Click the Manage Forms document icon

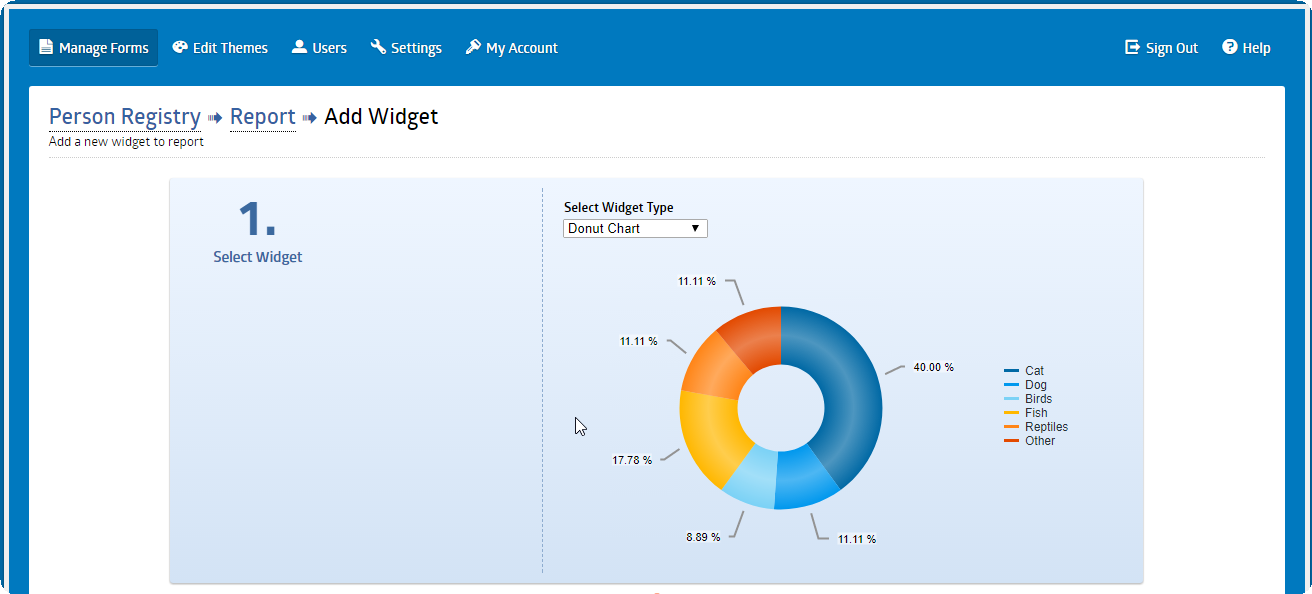click(46, 47)
